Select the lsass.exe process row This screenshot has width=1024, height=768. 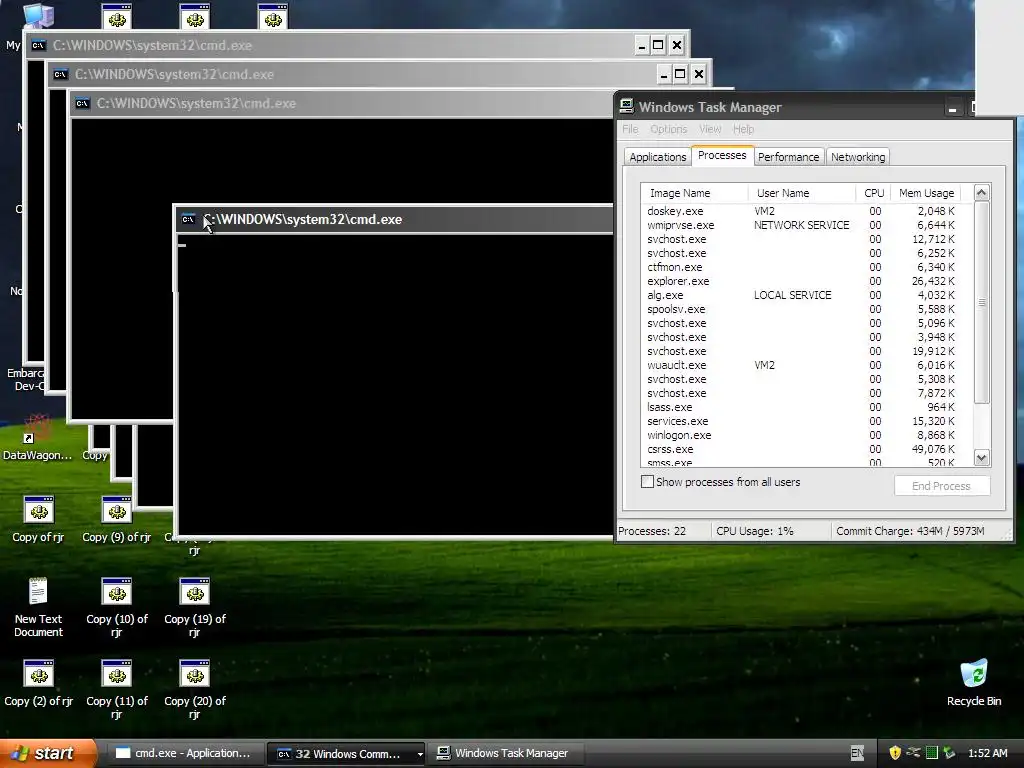[801, 408]
